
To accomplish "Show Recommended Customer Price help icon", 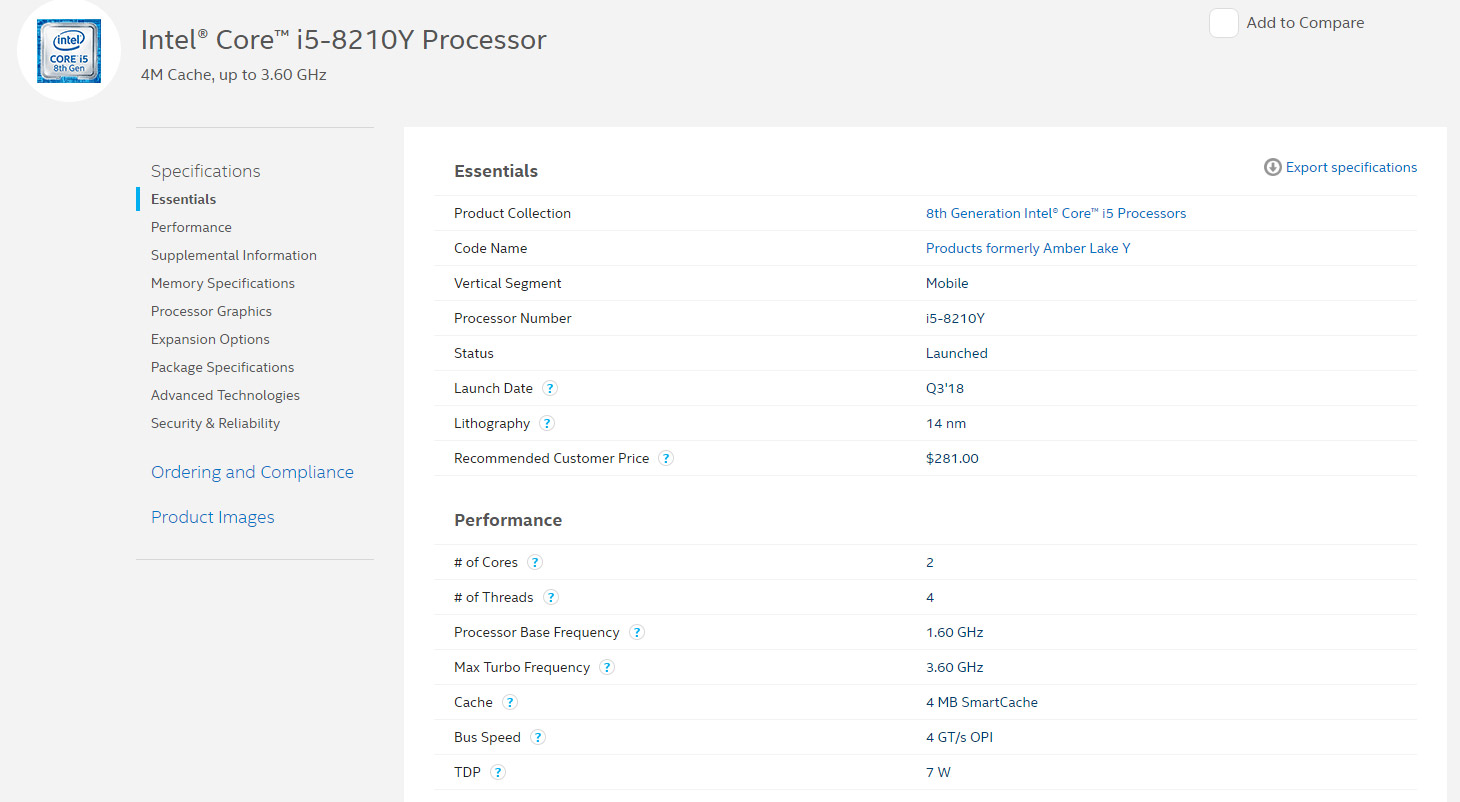I will coord(666,458).
